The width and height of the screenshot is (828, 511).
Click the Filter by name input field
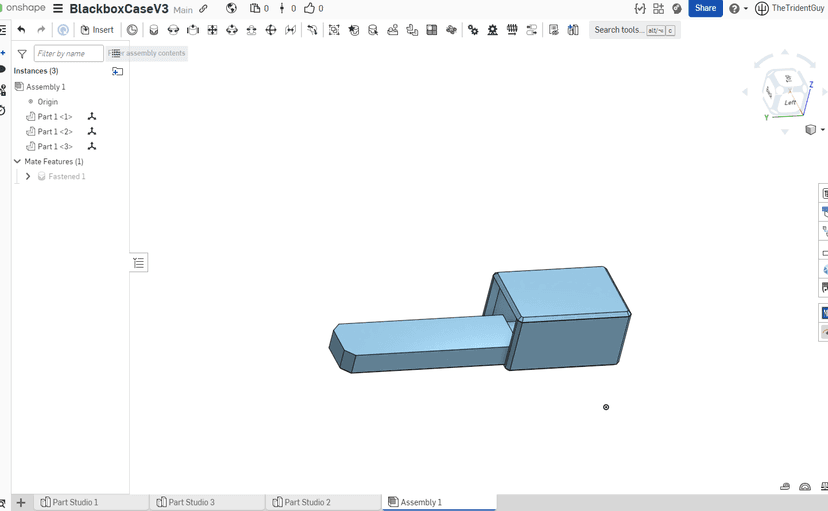[x=68, y=54]
